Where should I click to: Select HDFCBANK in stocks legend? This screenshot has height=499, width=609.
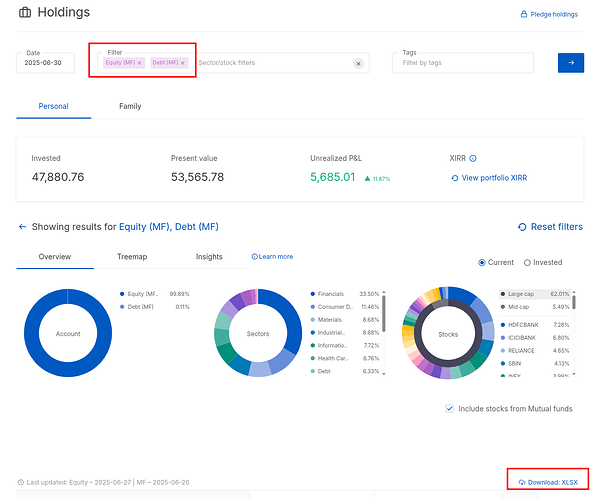(x=535, y=325)
